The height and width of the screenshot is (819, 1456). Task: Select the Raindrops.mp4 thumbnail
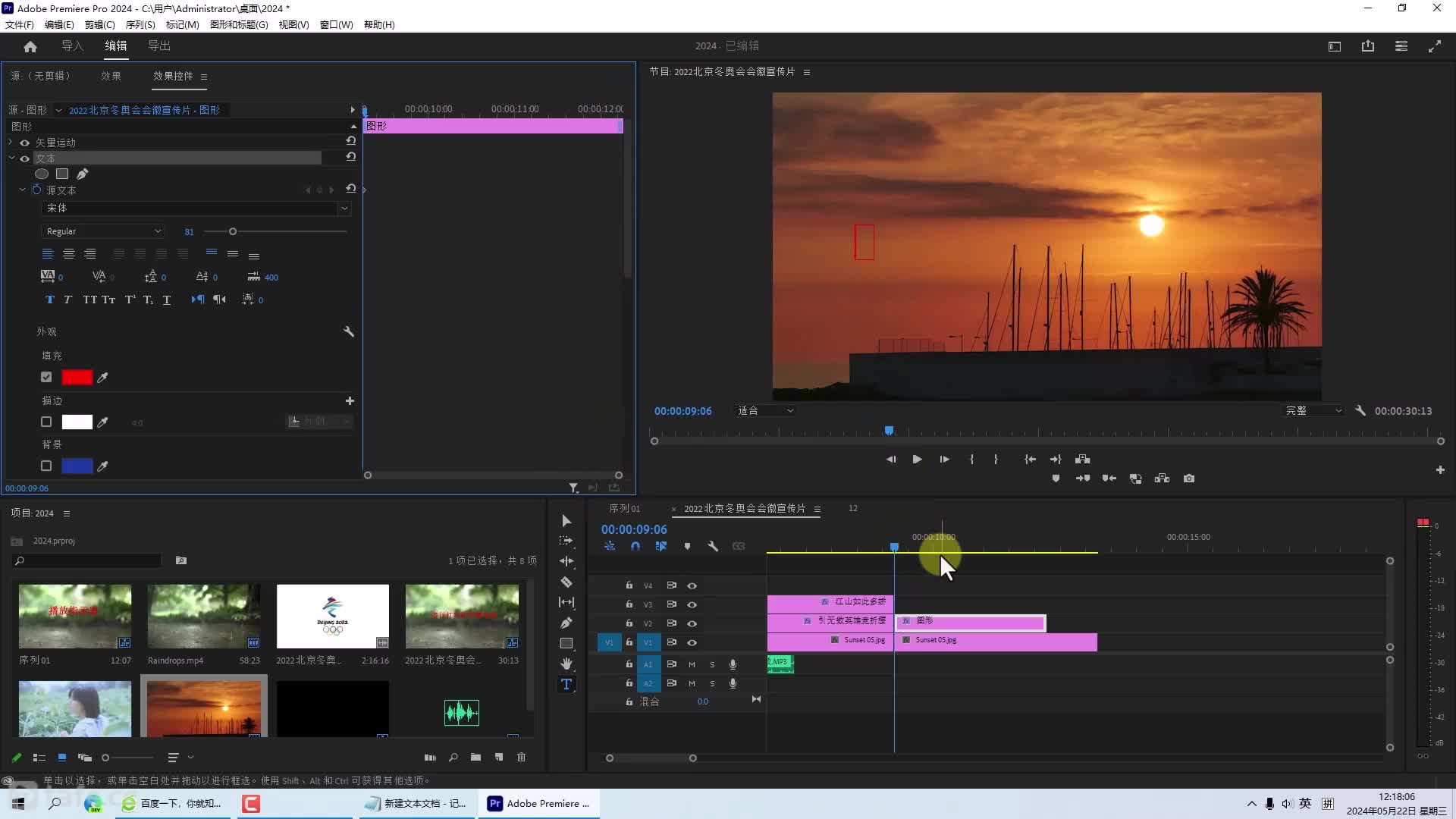(x=204, y=616)
